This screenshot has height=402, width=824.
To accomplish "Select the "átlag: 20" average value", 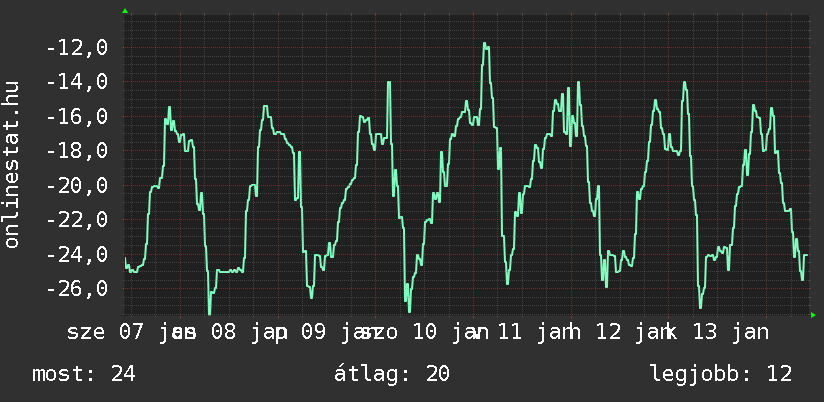I will 392,374.
